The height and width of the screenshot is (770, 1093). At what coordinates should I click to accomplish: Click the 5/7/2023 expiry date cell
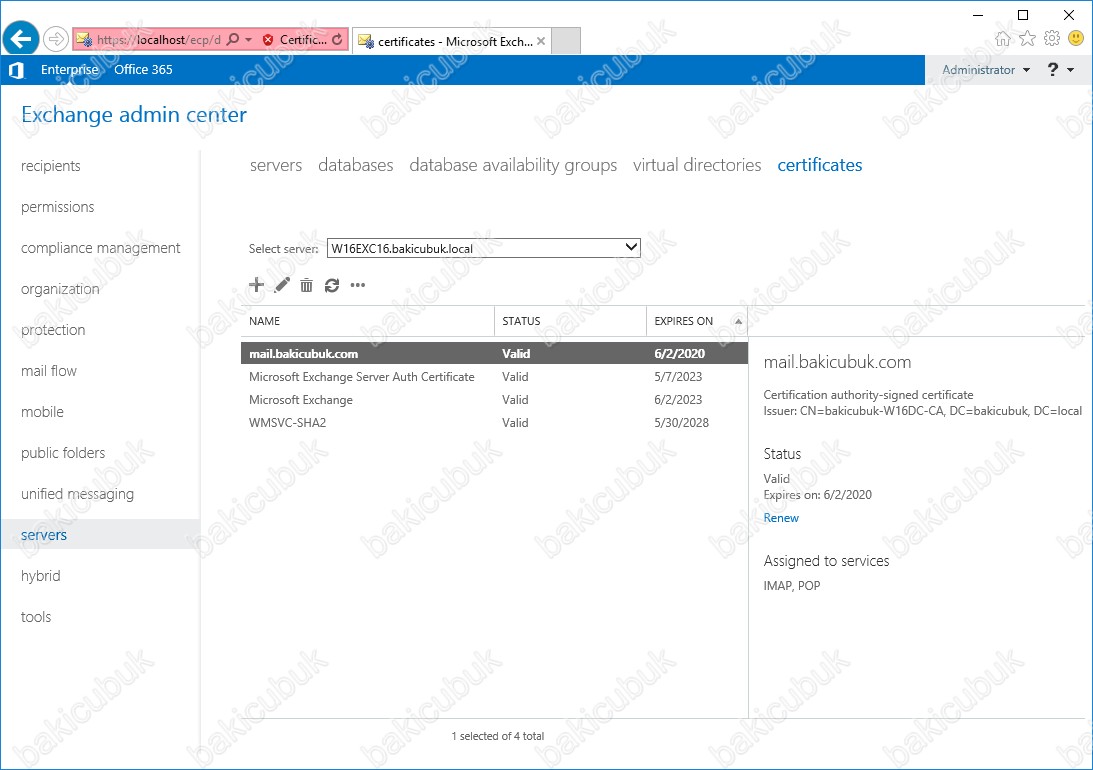(x=678, y=376)
